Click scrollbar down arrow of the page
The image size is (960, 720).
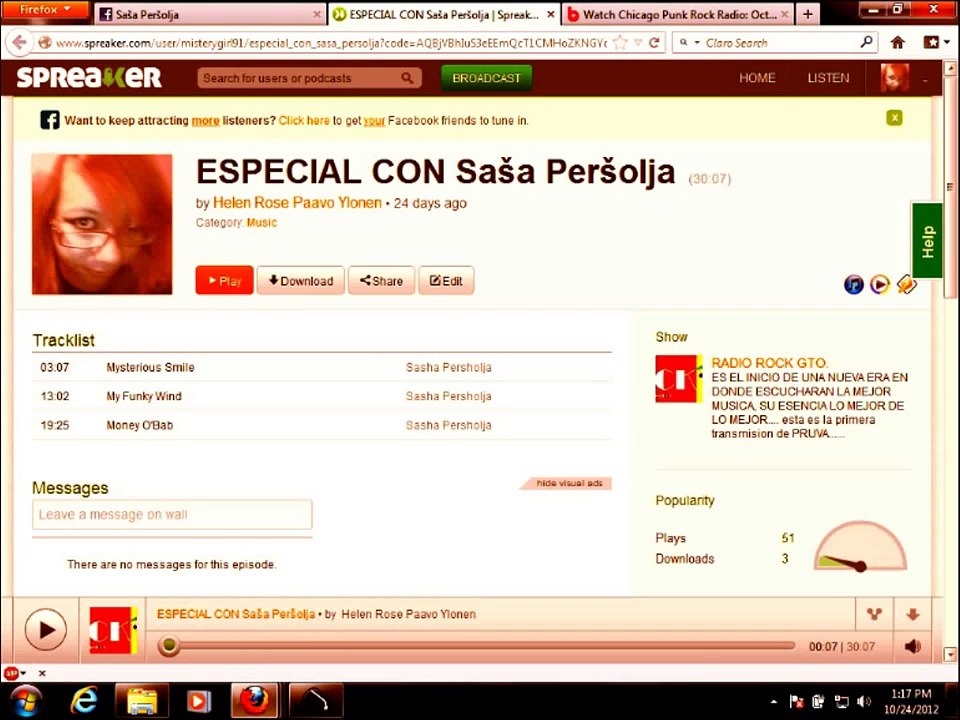950,654
